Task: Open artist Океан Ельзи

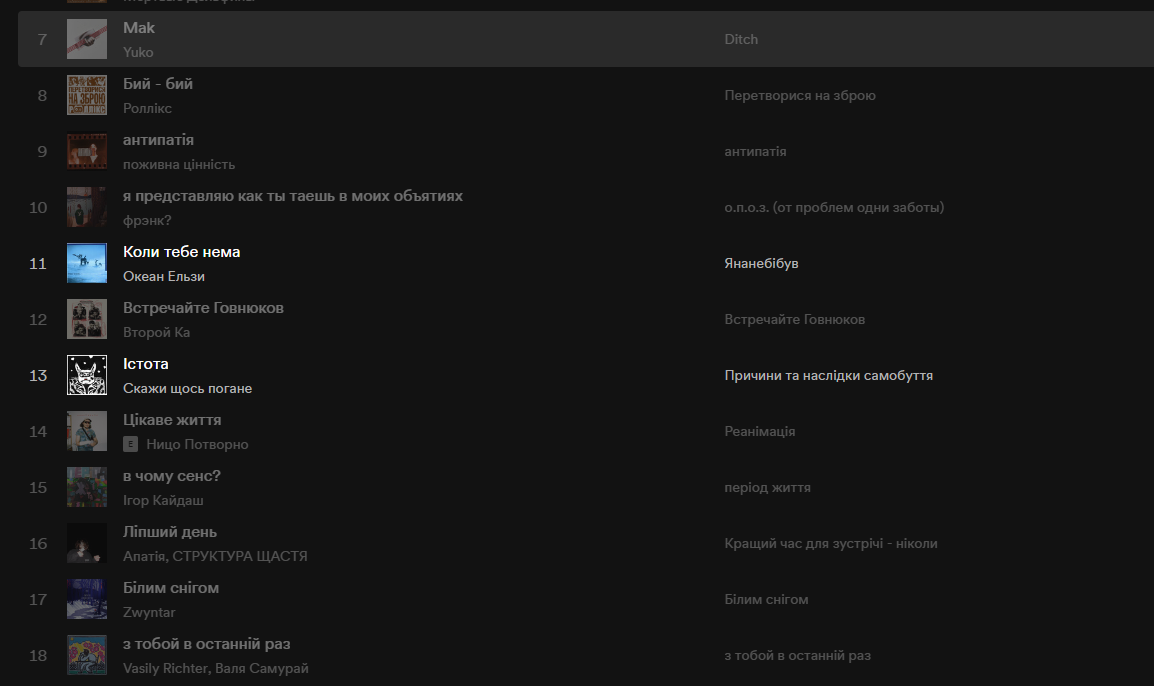Action: tap(164, 276)
